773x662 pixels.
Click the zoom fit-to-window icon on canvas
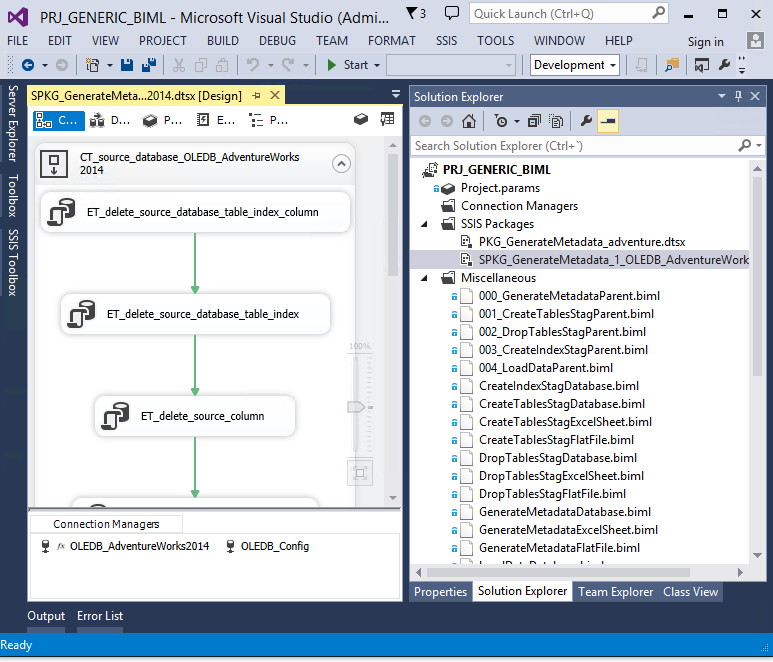360,473
